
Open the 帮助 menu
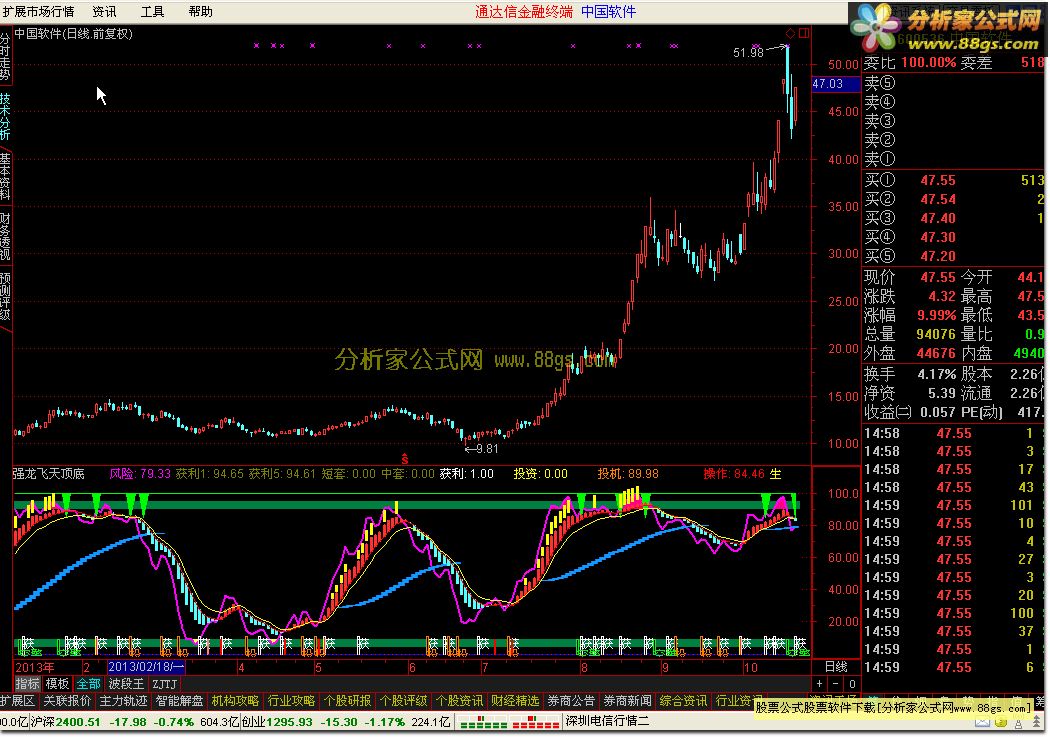[x=201, y=11]
